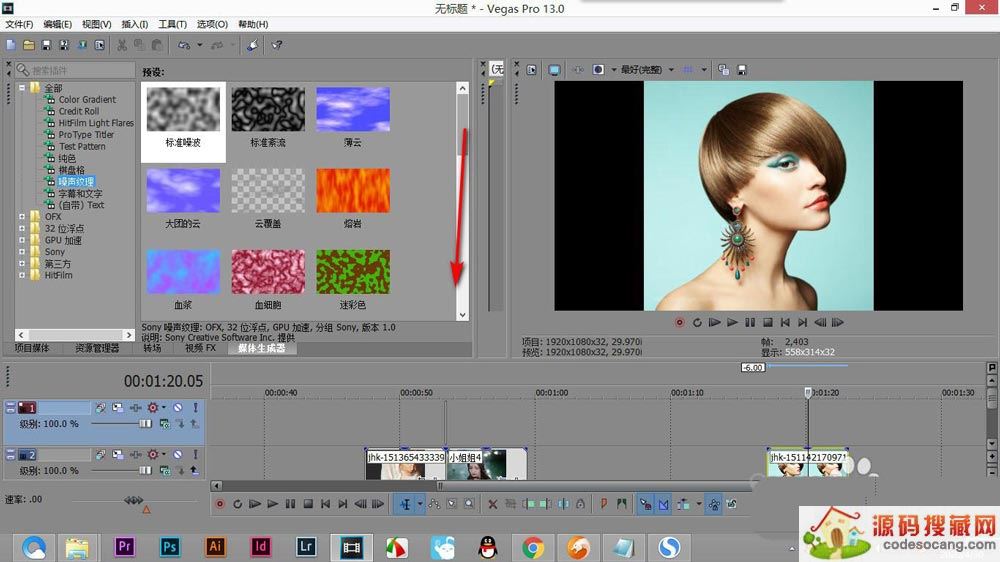Image resolution: width=1000 pixels, height=562 pixels.
Task: Click the external monitor preview icon
Action: tap(553, 70)
